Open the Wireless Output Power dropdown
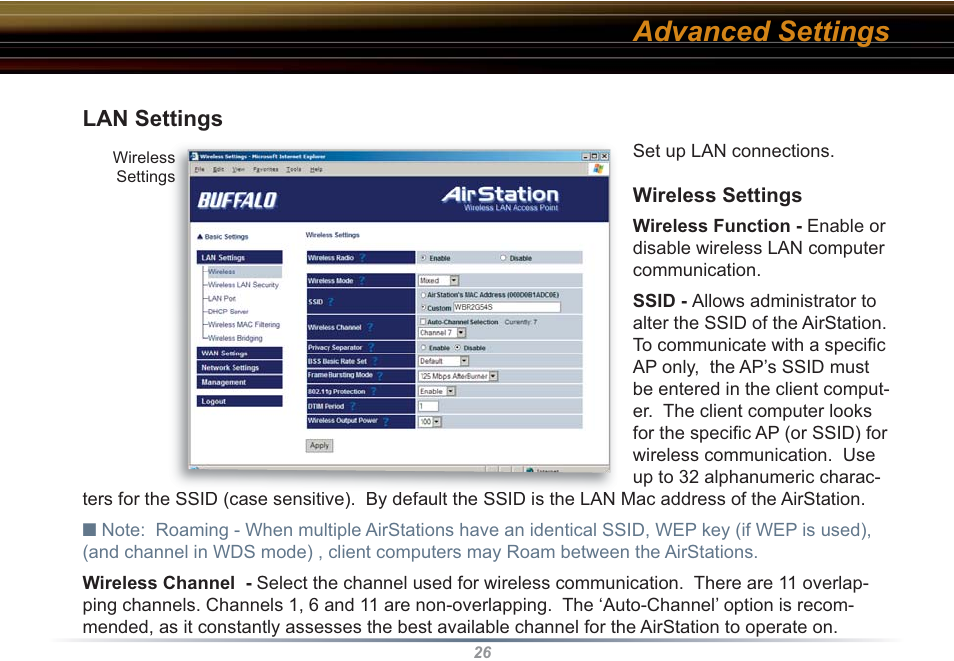This screenshot has width=954, height=661. tap(430, 421)
